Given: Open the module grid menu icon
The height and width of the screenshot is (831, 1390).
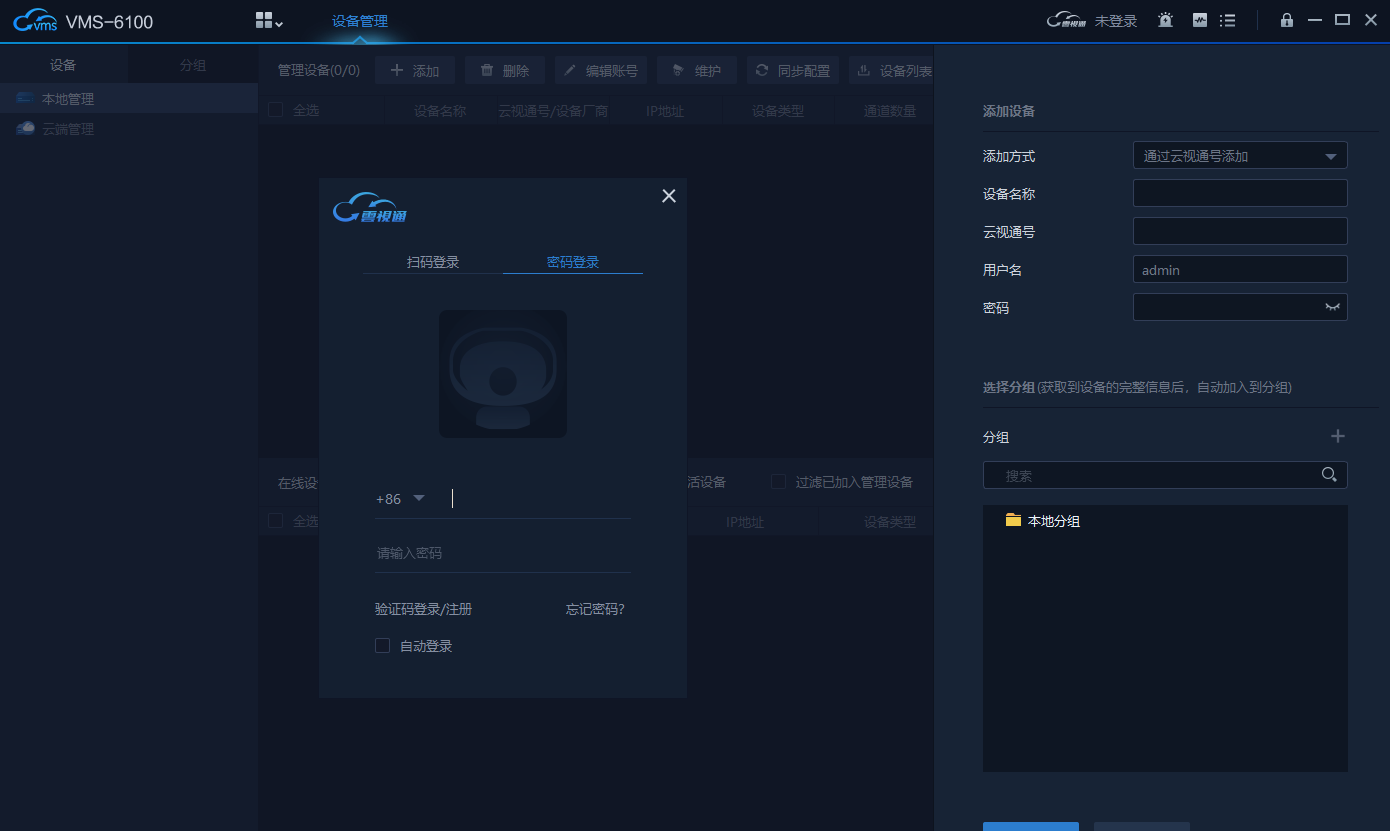Looking at the screenshot, I should 269,21.
